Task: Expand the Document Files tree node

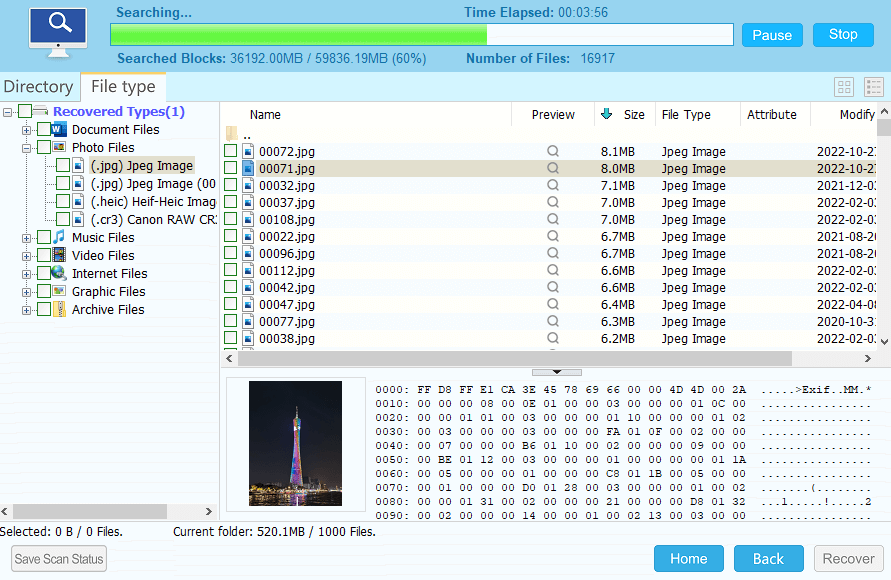Action: (x=27, y=130)
